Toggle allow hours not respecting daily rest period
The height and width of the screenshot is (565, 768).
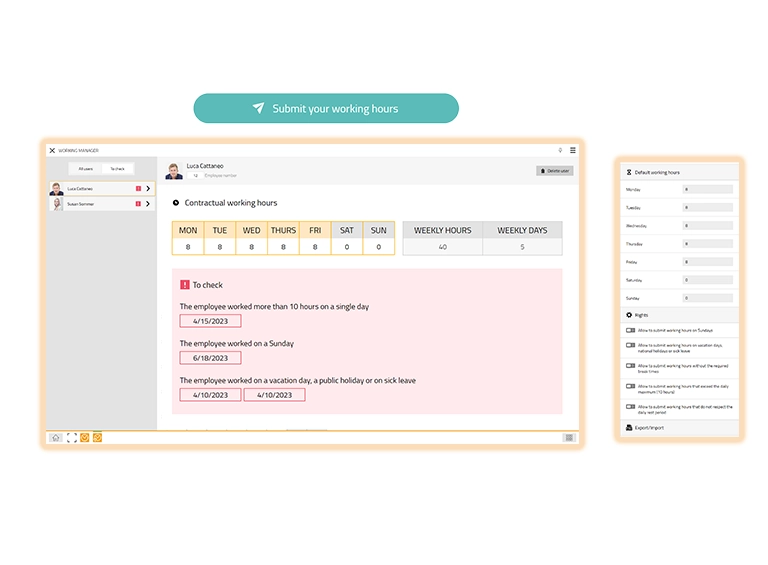[x=630, y=406]
